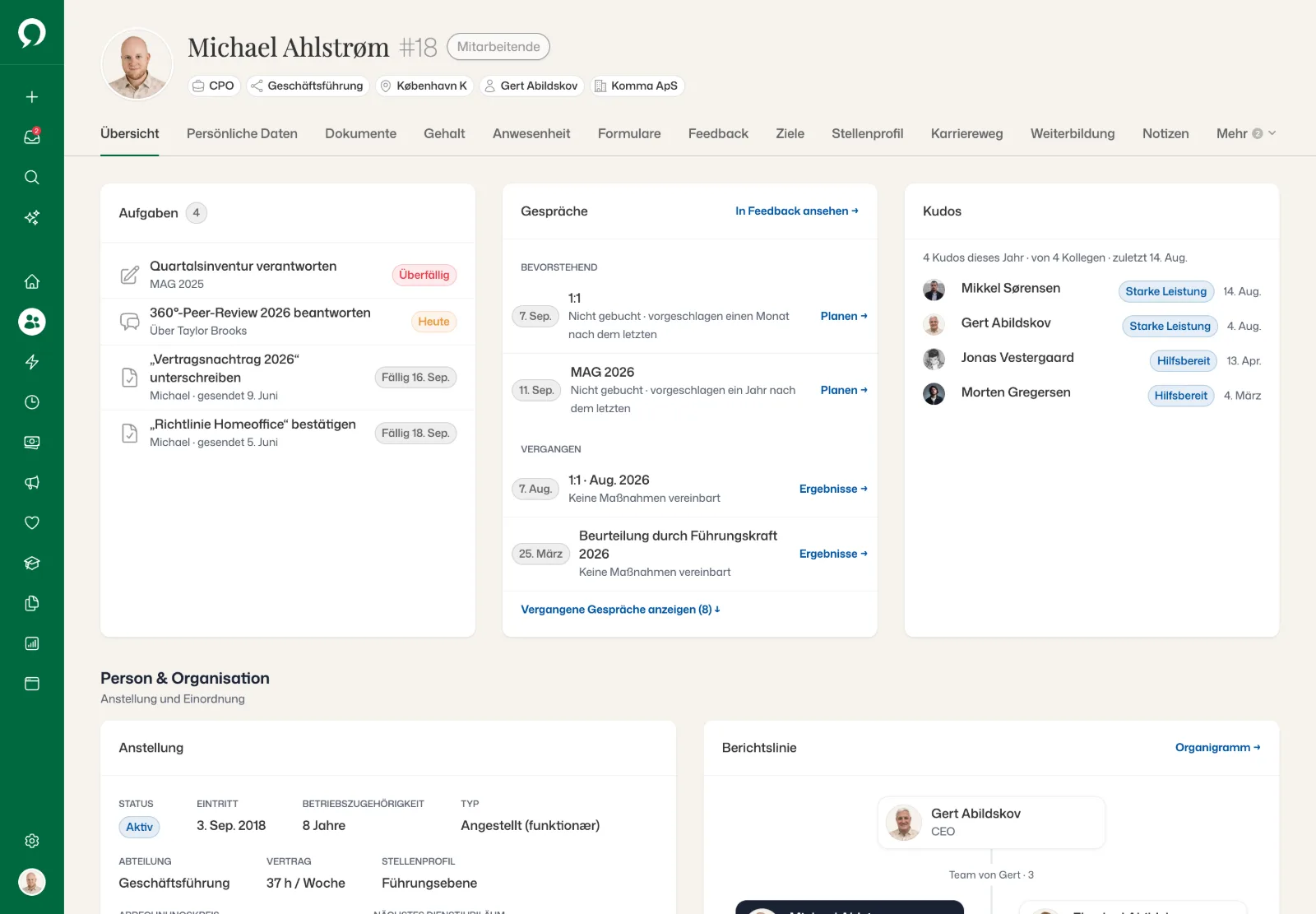
Task: Open the bar chart reports sidebar icon
Action: click(32, 643)
